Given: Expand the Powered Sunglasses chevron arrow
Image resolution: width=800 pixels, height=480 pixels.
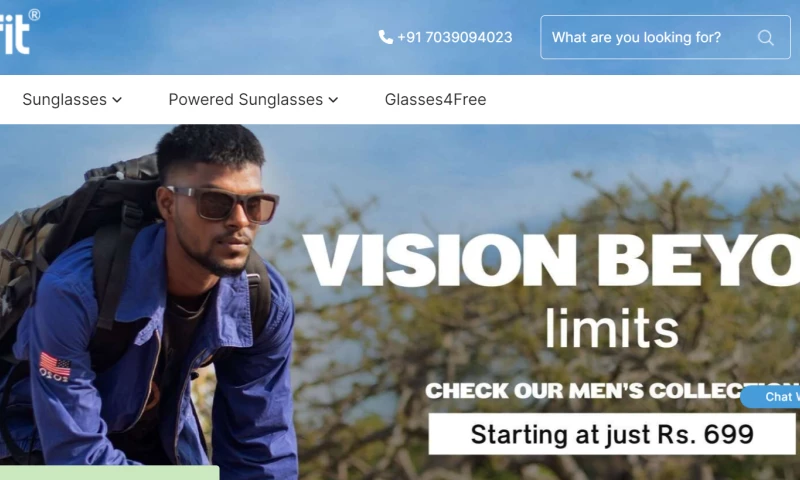Looking at the screenshot, I should tap(334, 100).
